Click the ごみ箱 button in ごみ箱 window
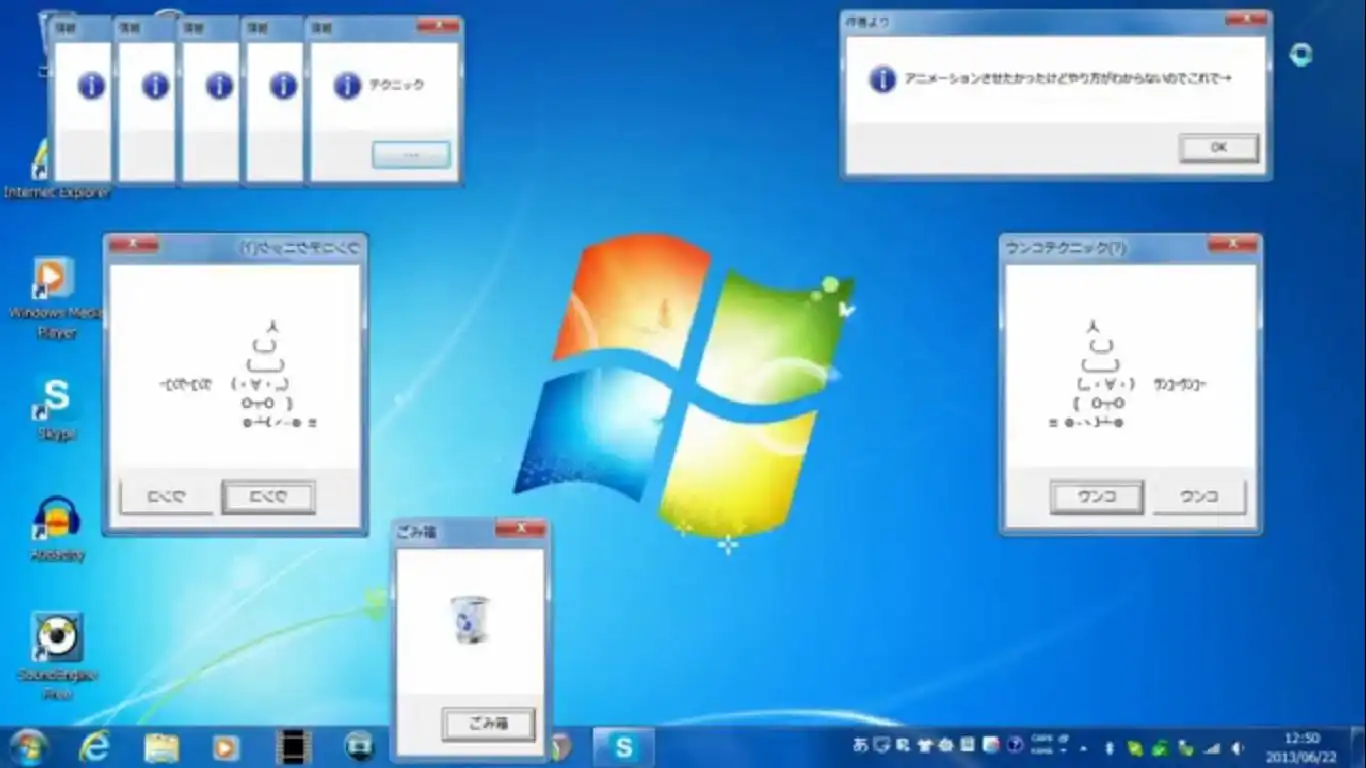1366x768 pixels. (488, 724)
